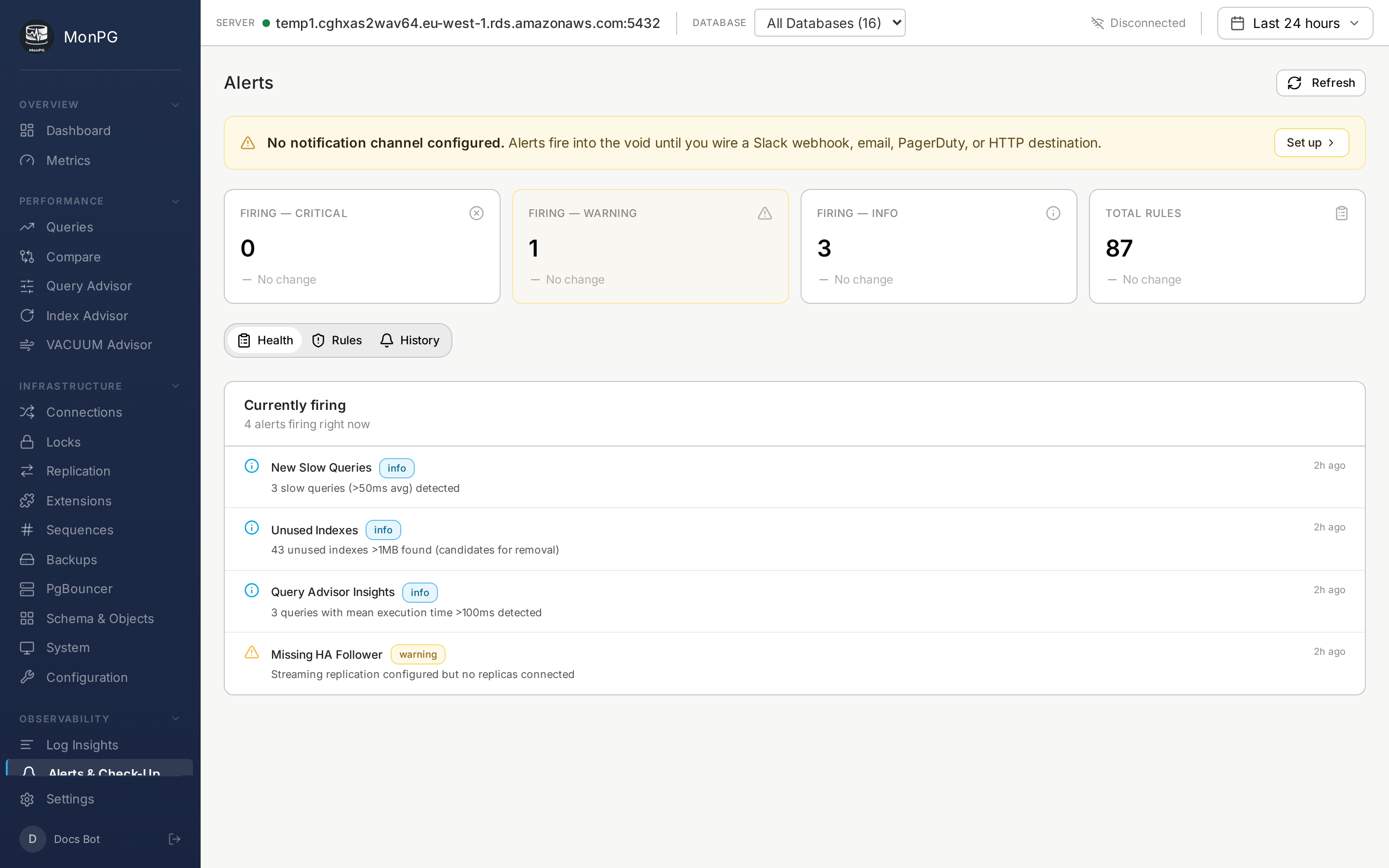Open the Missing HA Follower alert
The height and width of the screenshot is (868, 1389).
794,663
